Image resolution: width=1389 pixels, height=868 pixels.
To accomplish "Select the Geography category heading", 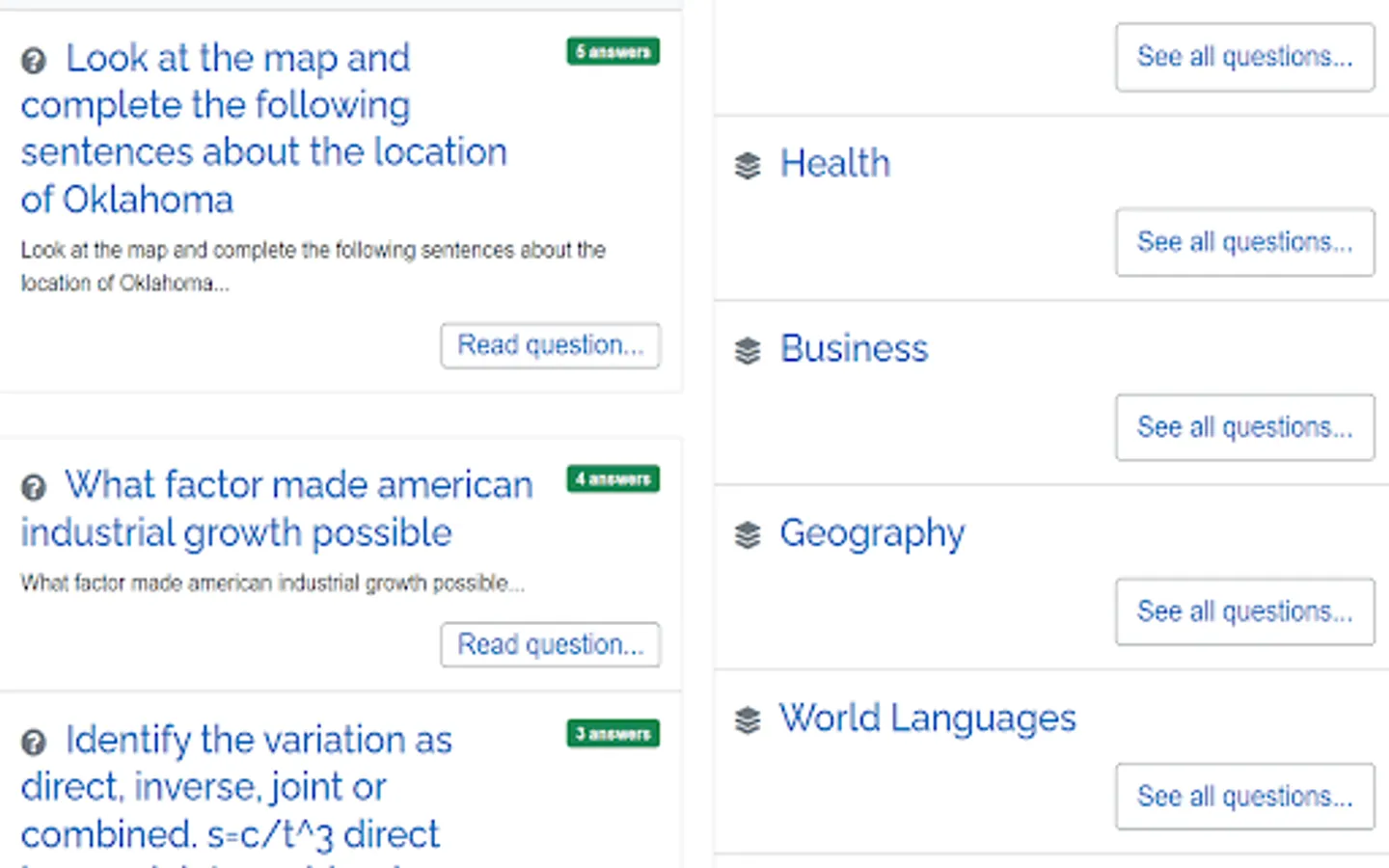I will (x=872, y=533).
